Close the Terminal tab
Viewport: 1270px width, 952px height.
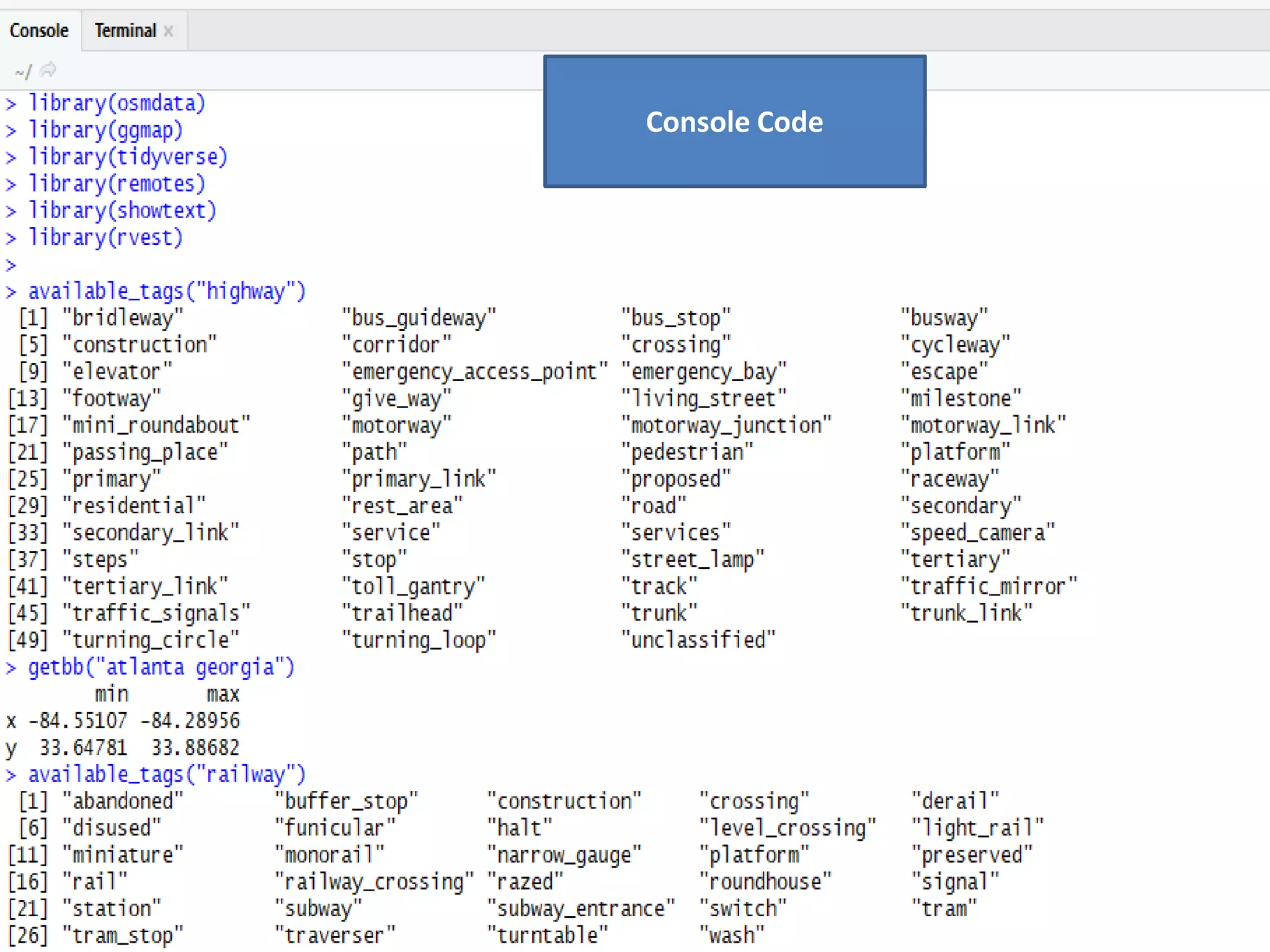coord(168,31)
